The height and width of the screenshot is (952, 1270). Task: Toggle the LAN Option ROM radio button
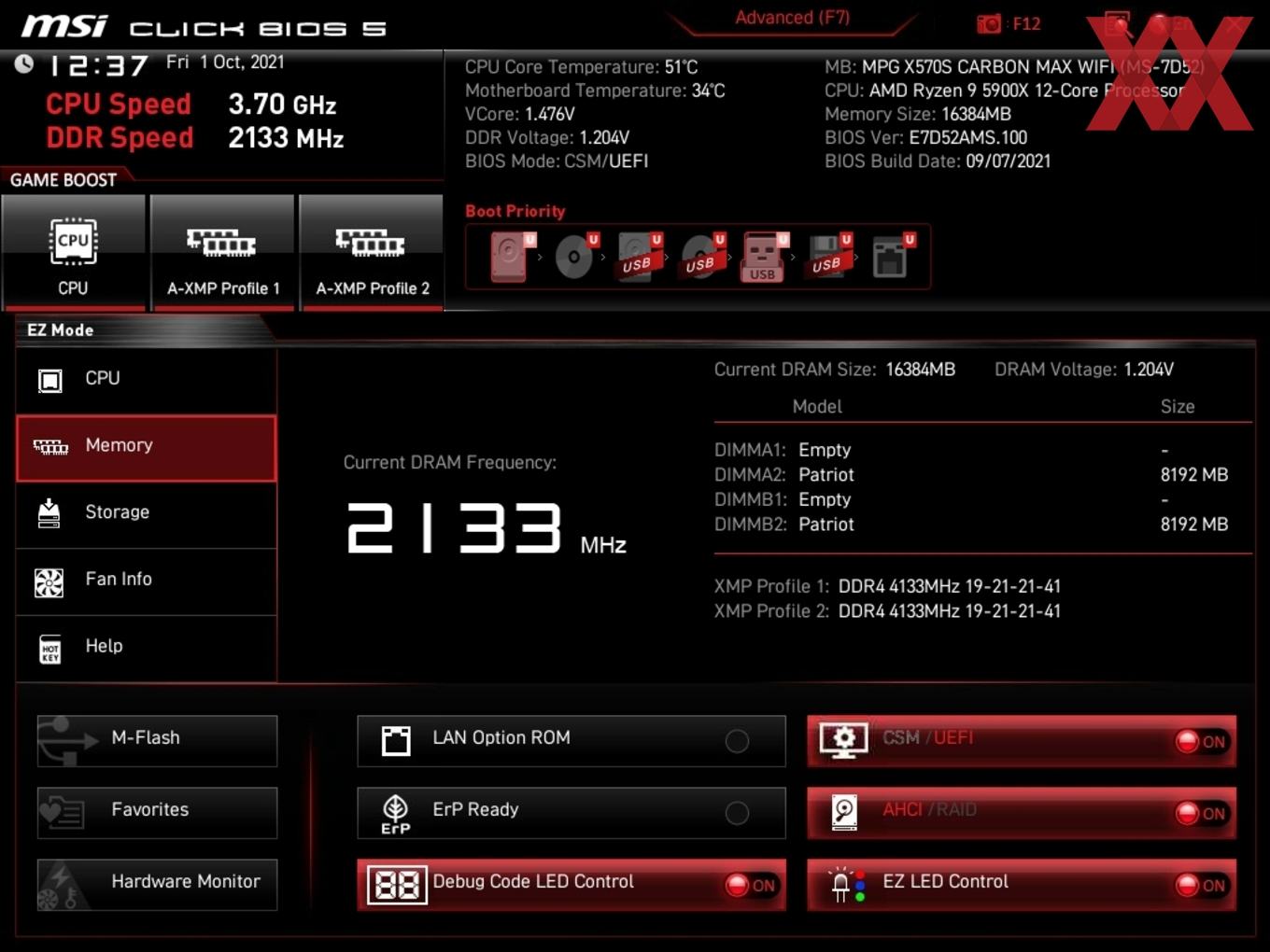click(x=737, y=741)
